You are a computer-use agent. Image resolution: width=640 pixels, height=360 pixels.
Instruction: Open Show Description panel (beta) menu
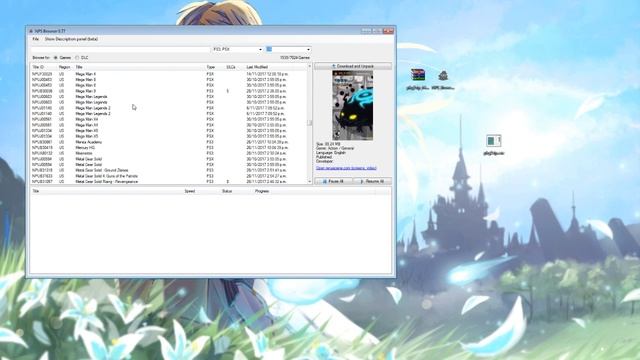tap(71, 39)
